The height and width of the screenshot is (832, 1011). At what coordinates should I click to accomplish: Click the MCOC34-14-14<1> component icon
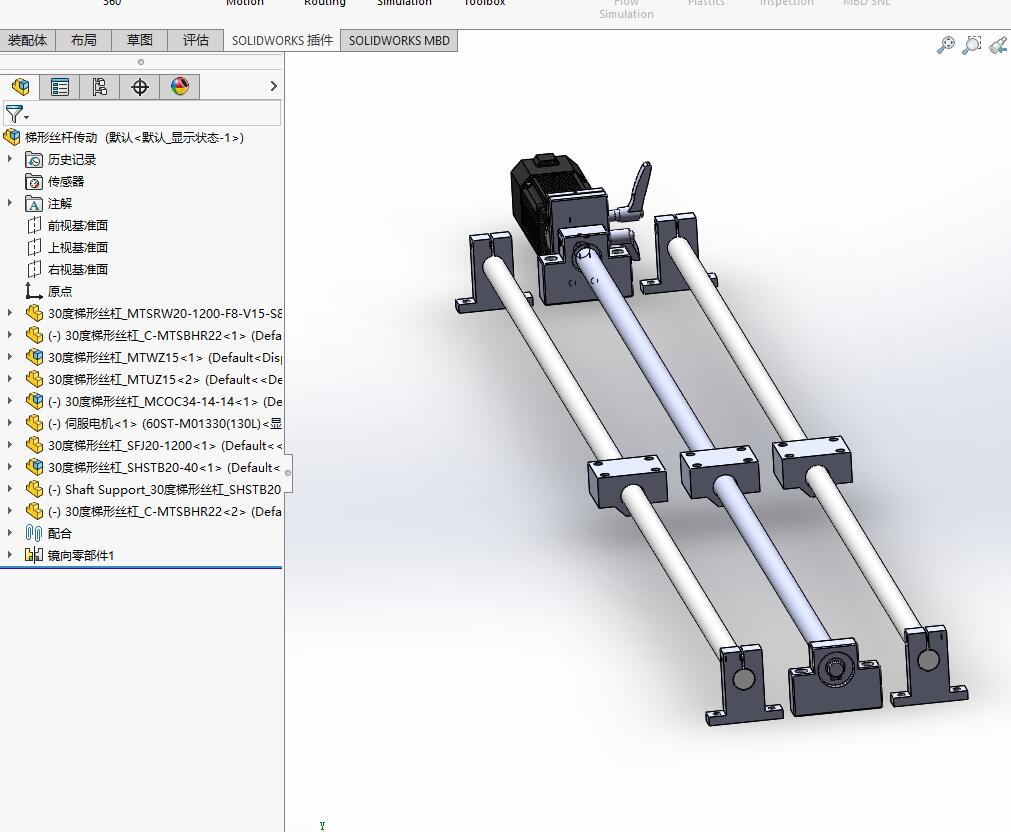(34, 401)
